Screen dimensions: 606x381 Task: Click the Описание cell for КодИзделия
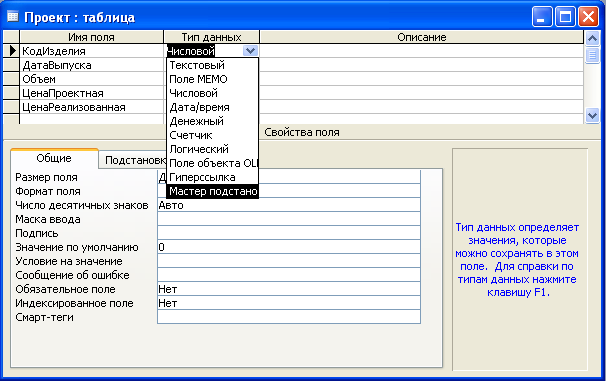422,51
